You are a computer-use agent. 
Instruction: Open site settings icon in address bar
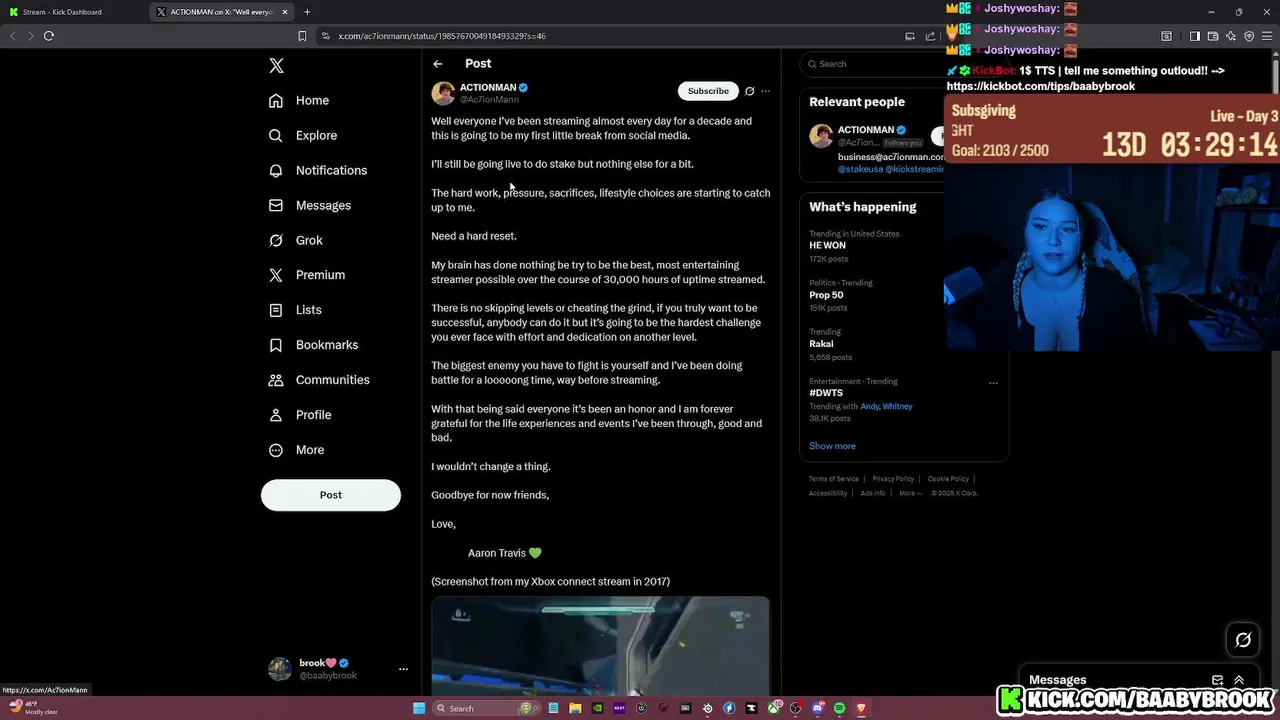tap(326, 36)
